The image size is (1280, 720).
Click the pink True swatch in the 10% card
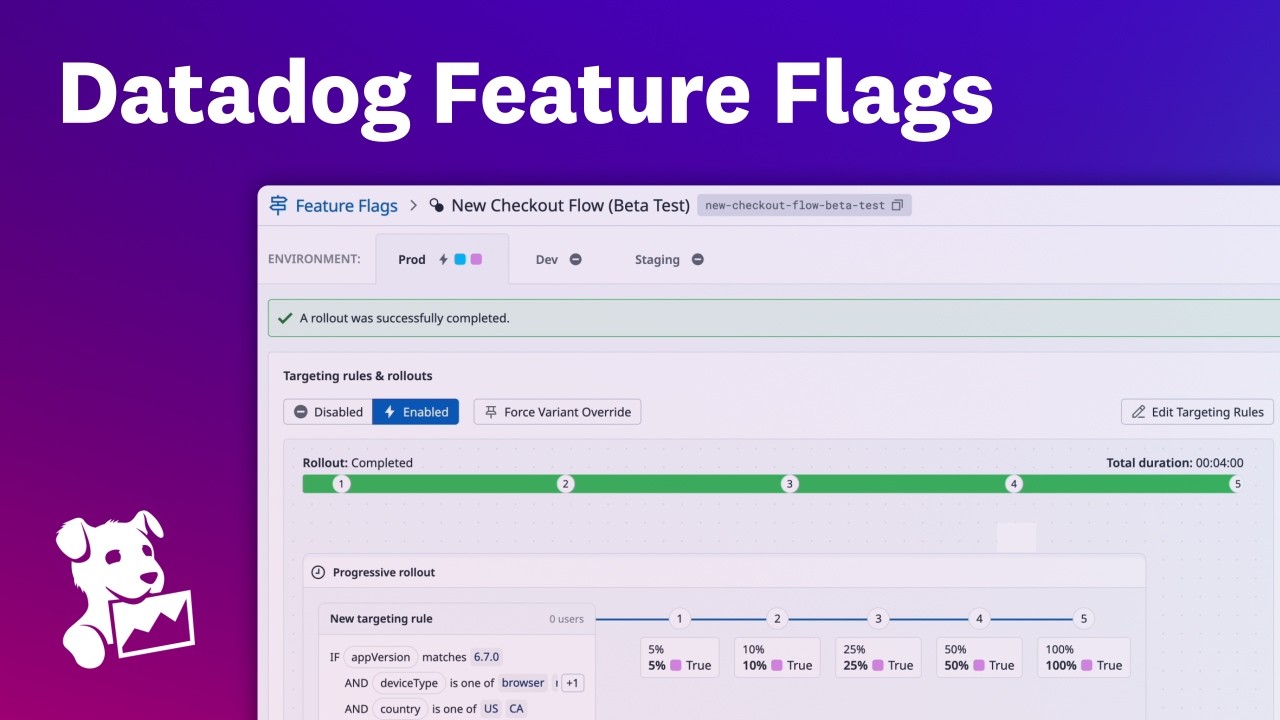[777, 665]
